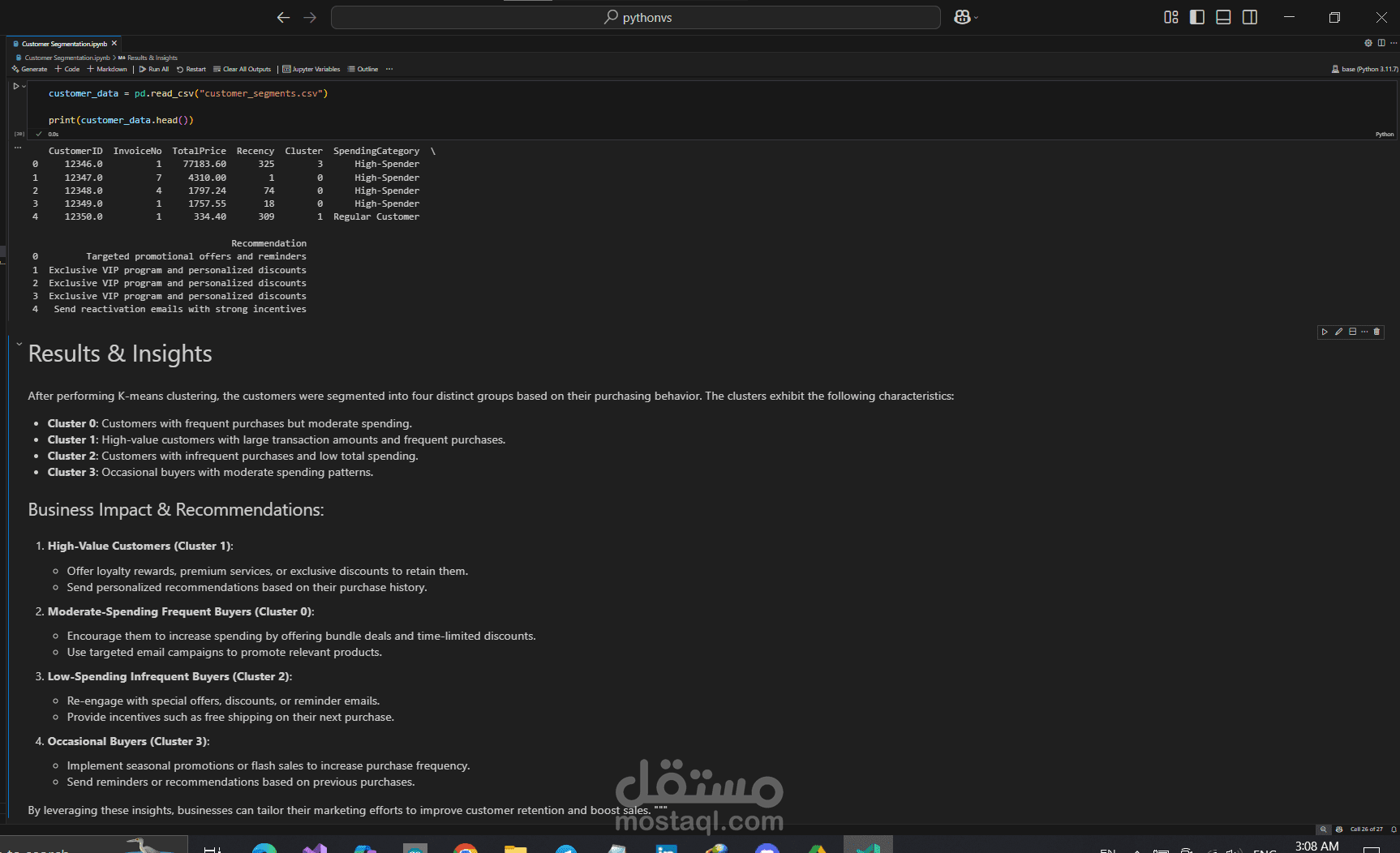Split the markdown cell
1400x853 pixels.
coord(1352,332)
